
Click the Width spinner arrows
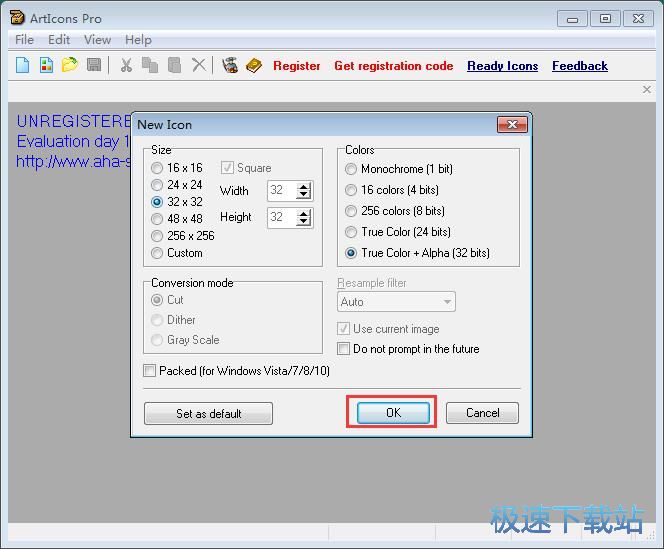click(x=304, y=191)
